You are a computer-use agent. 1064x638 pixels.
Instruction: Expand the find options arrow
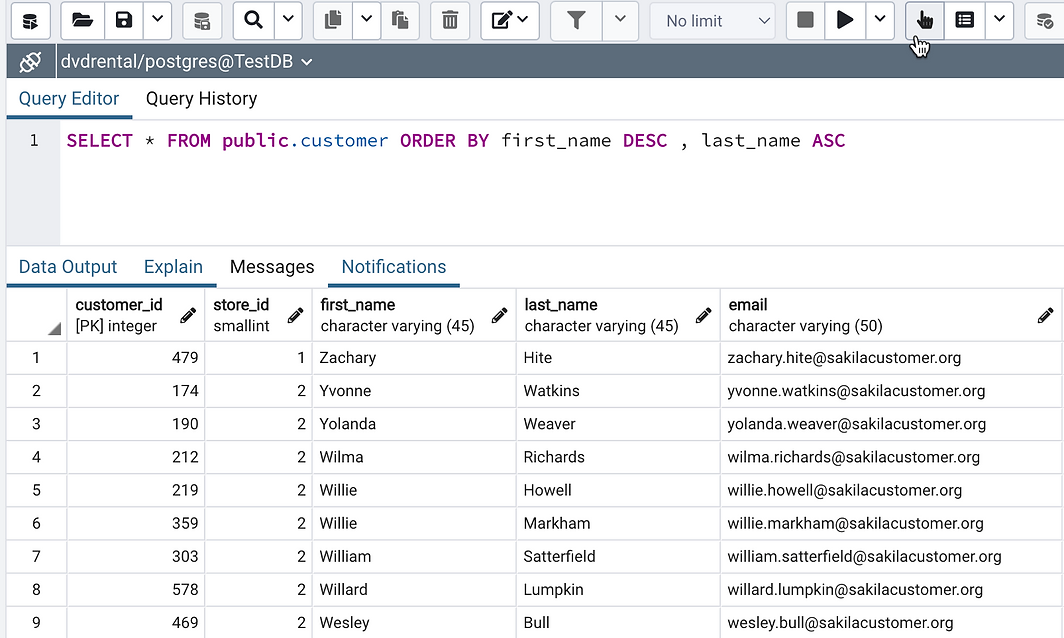tap(288, 20)
